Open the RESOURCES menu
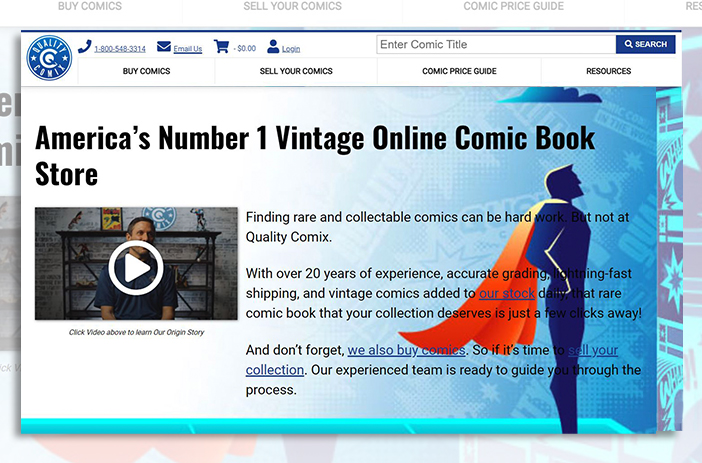This screenshot has width=702, height=463. 608,71
